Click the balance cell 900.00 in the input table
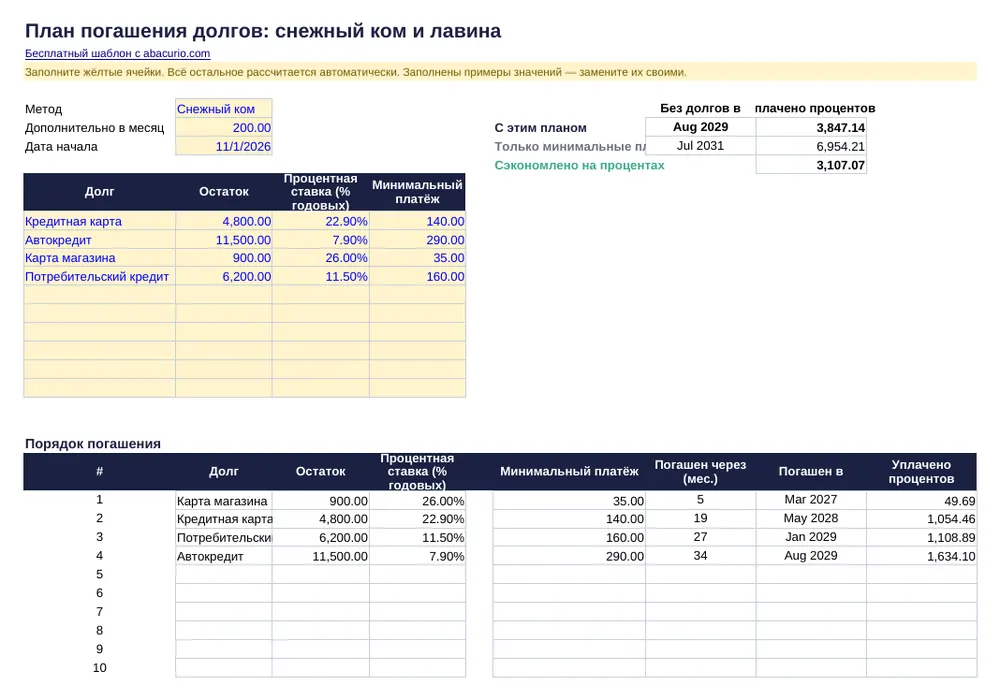Viewport: 1000px width, 700px height. click(x=224, y=258)
